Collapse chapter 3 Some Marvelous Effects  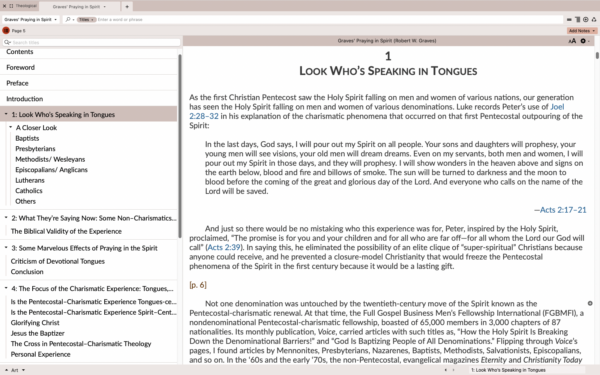pyautogui.click(x=6, y=248)
